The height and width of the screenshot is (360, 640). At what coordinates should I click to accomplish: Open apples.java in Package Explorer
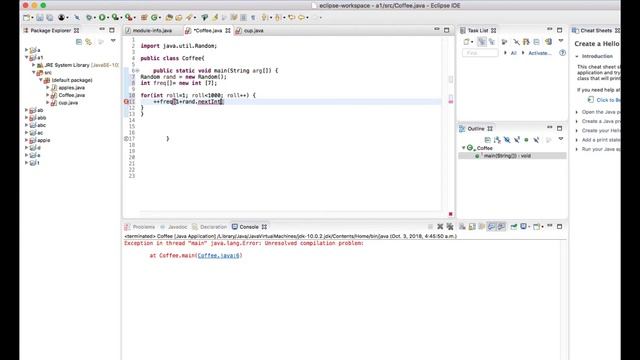(71, 88)
